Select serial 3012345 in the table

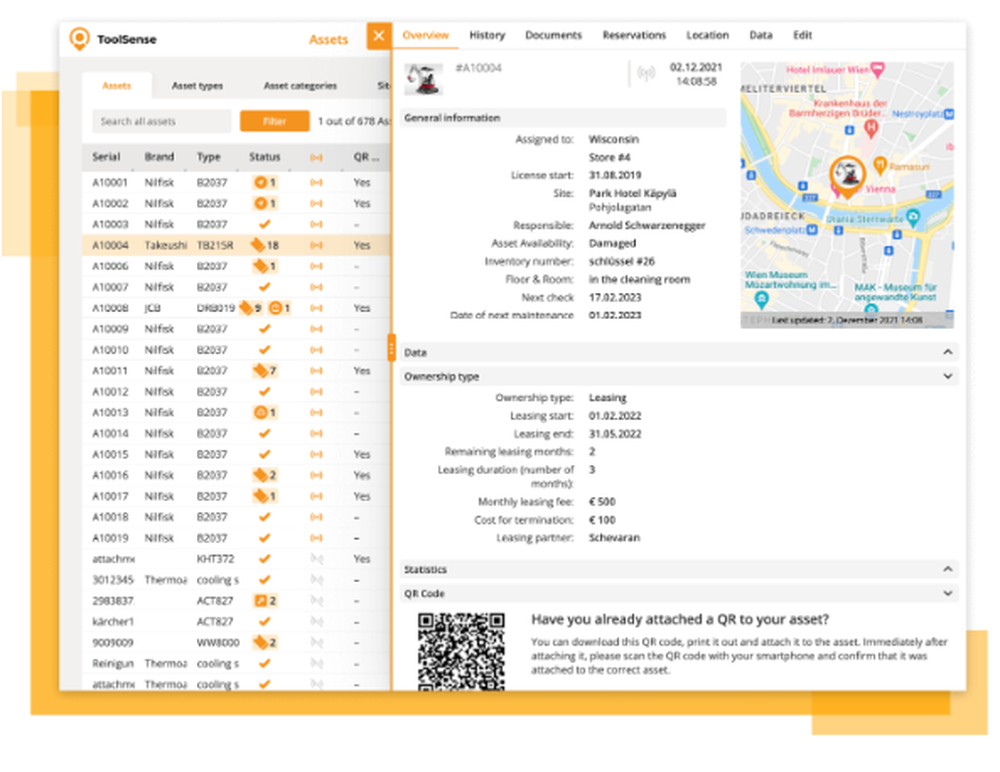[x=113, y=580]
